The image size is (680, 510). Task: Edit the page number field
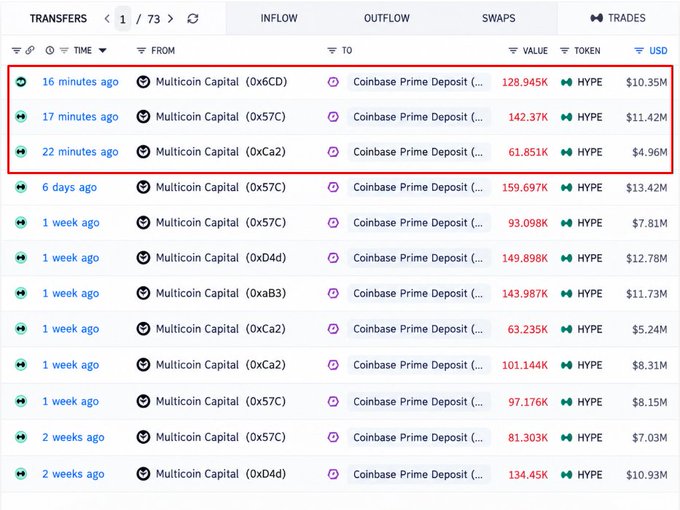pos(123,19)
